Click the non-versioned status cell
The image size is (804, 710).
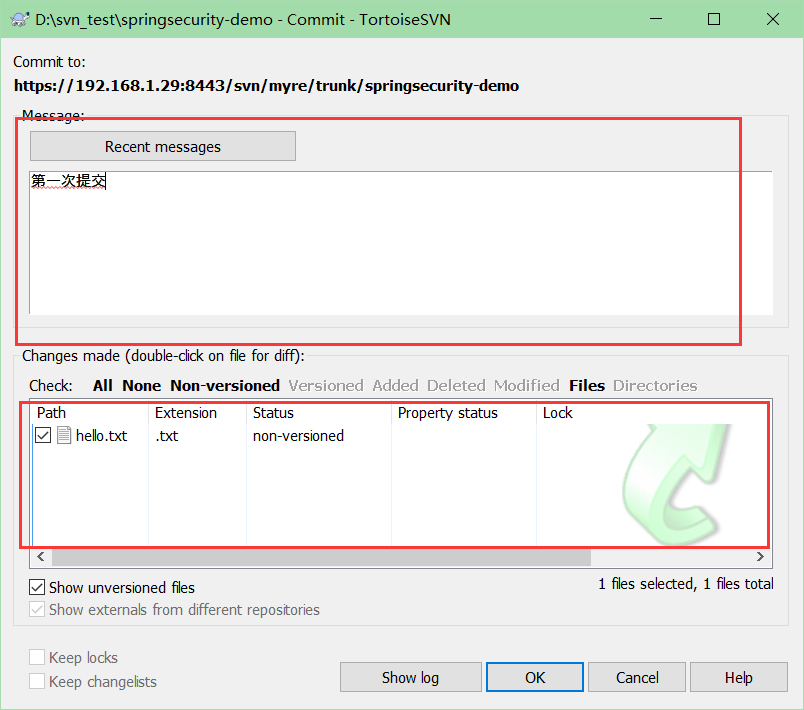(x=298, y=436)
